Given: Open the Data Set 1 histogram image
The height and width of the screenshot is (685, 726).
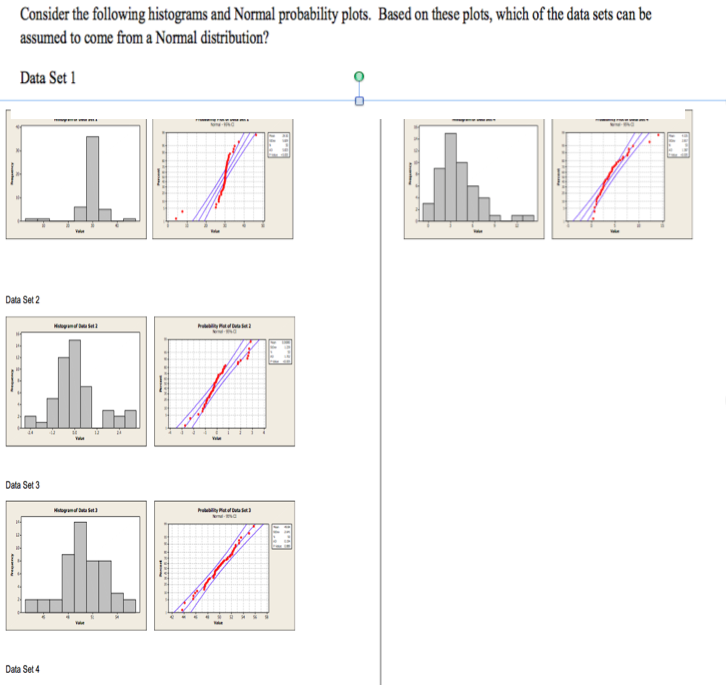Looking at the screenshot, I should (76, 179).
